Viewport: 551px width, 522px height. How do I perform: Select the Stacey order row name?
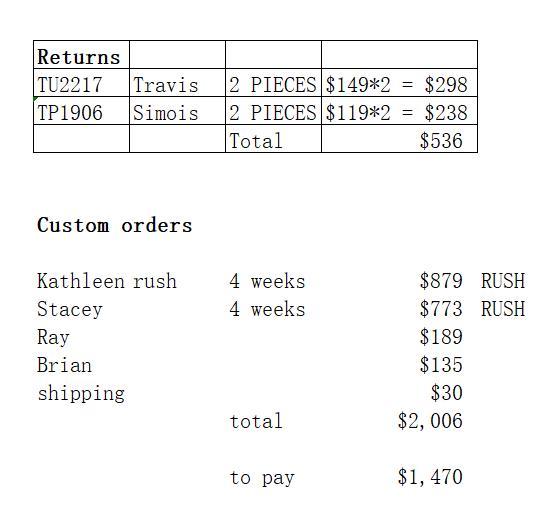point(70,309)
